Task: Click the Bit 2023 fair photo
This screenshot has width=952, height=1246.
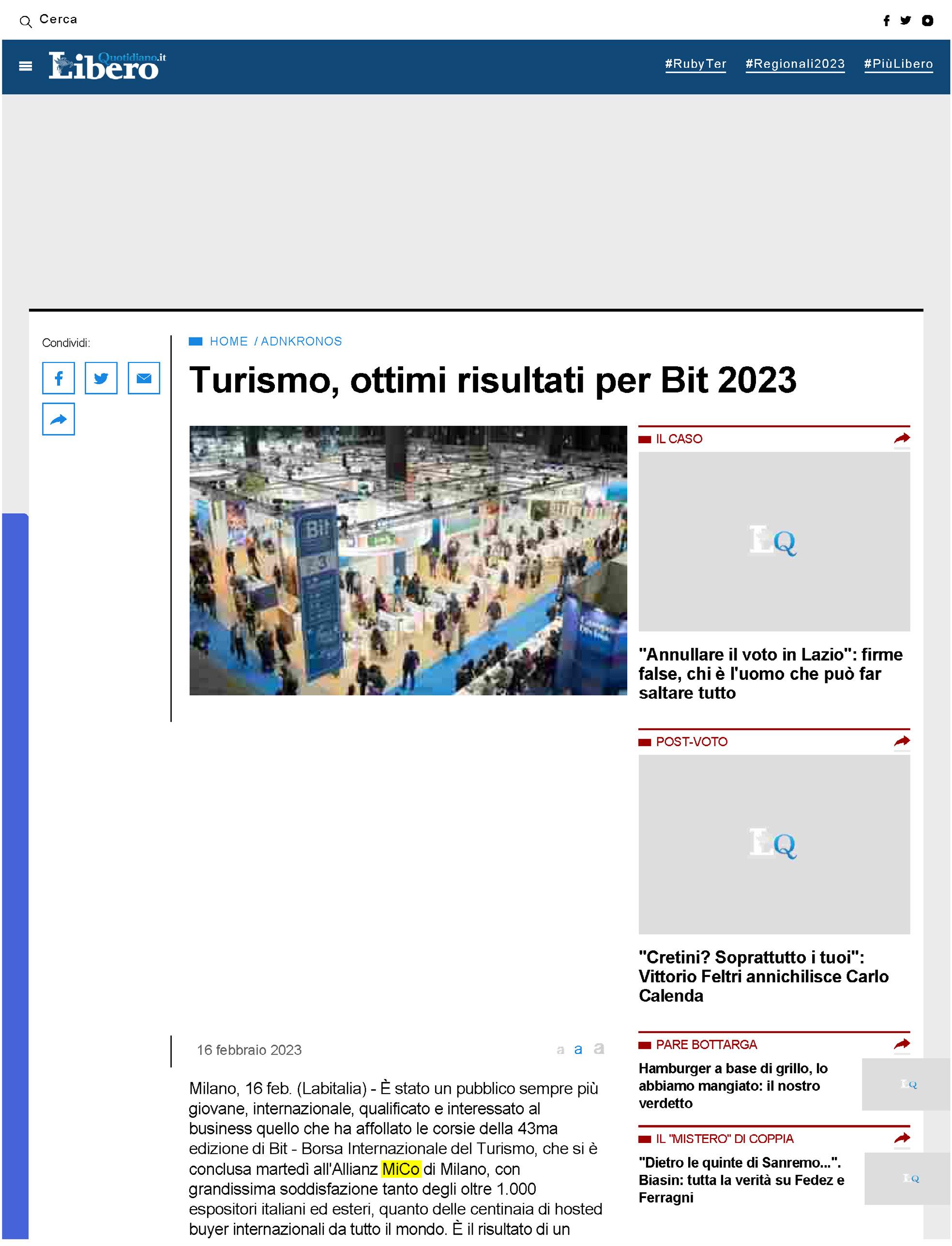Action: click(408, 560)
